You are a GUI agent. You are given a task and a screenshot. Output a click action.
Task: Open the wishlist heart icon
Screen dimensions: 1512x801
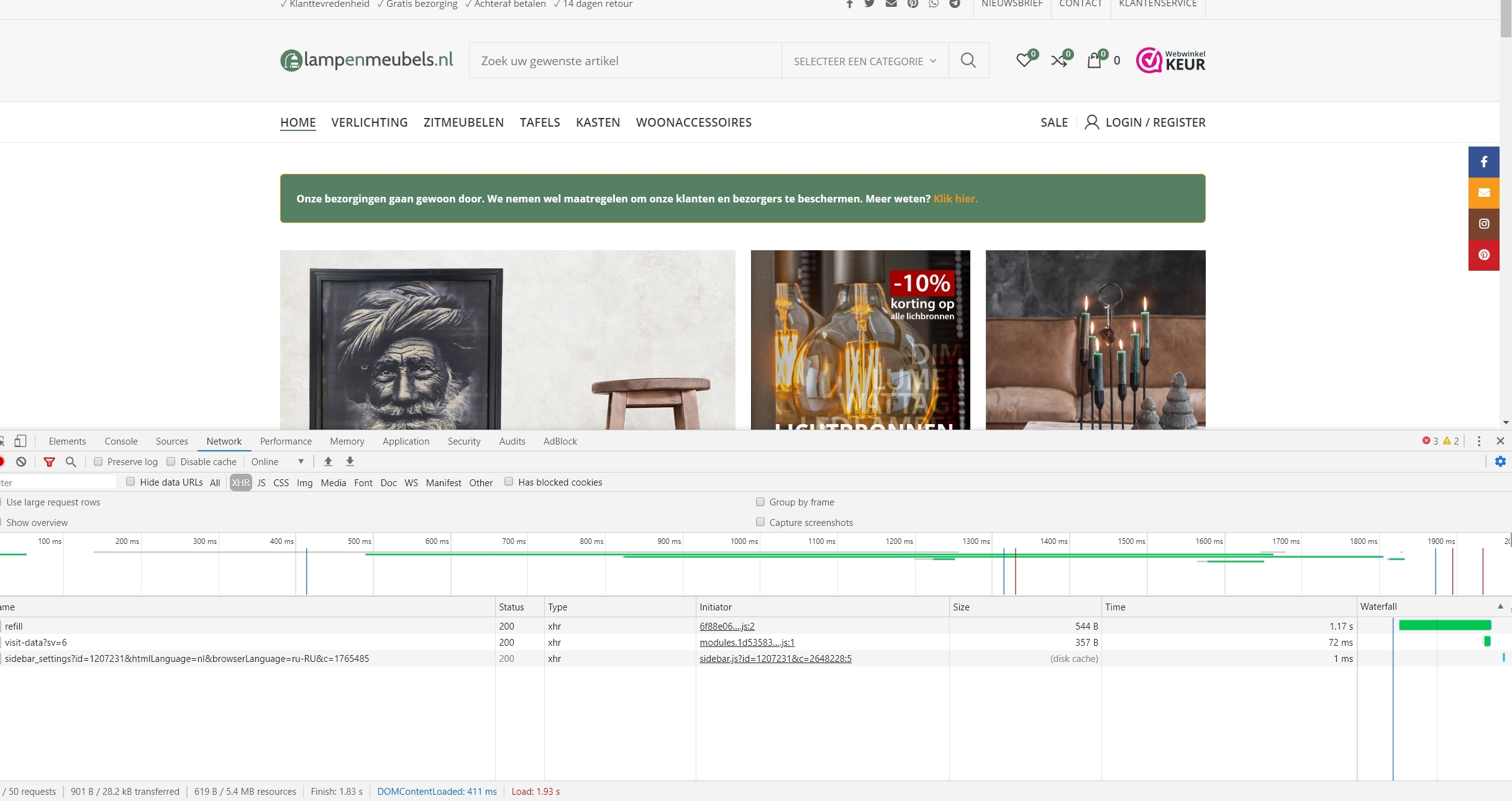[x=1024, y=60]
